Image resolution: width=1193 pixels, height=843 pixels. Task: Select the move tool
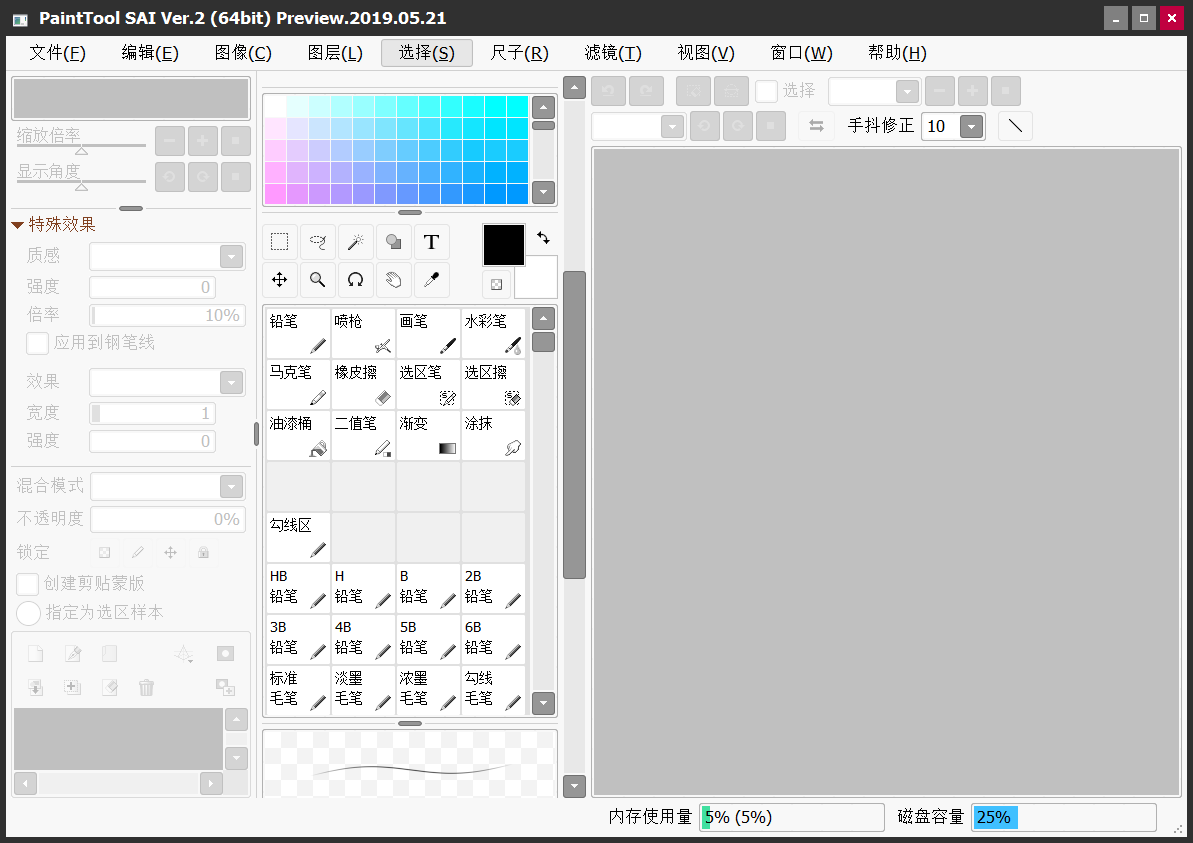280,280
